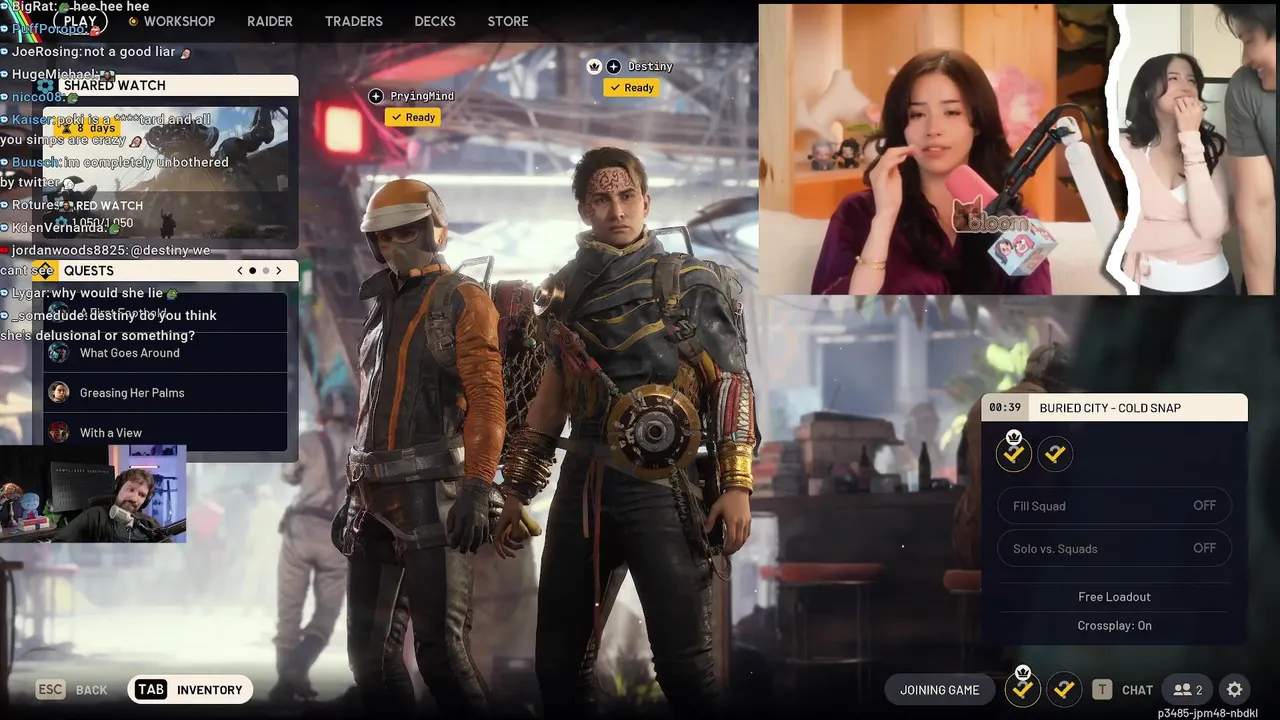Click the JOINING GAME button
The height and width of the screenshot is (720, 1280).
(940, 690)
